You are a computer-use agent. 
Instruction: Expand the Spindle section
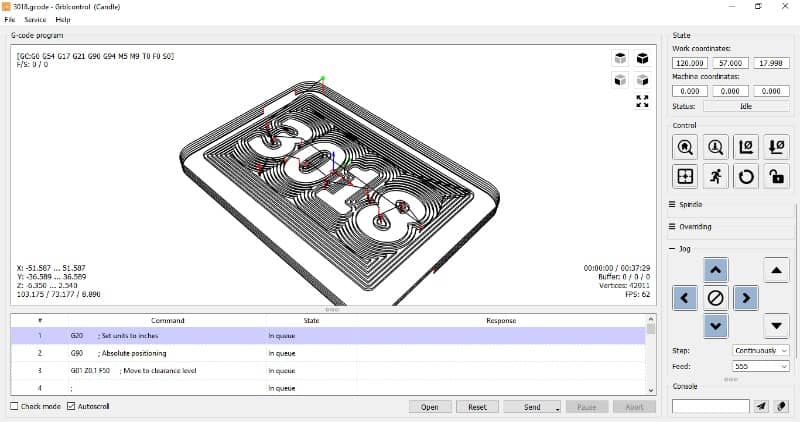click(x=692, y=204)
